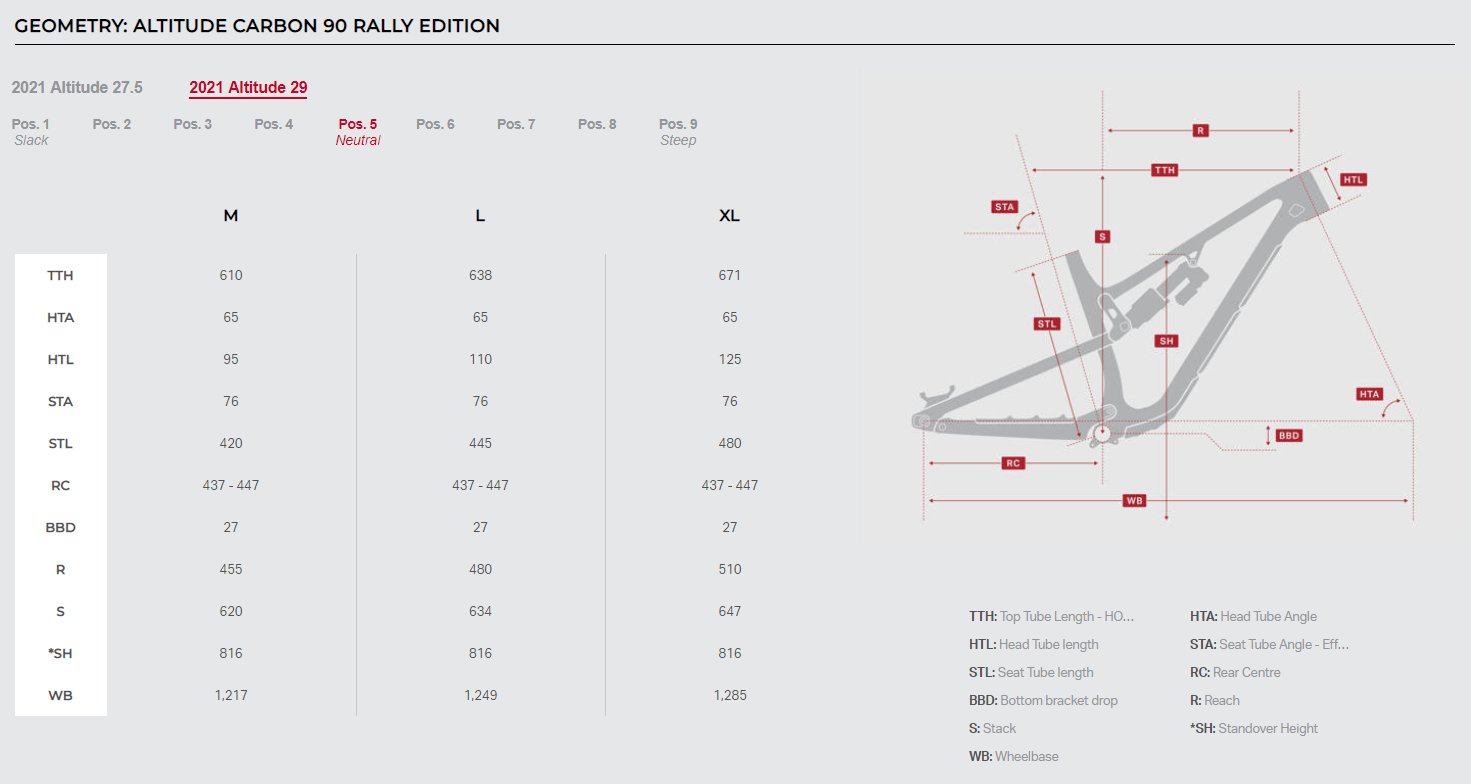Select Pos. 9 Steep geometry position
This screenshot has width=1471, height=784.
tap(678, 131)
